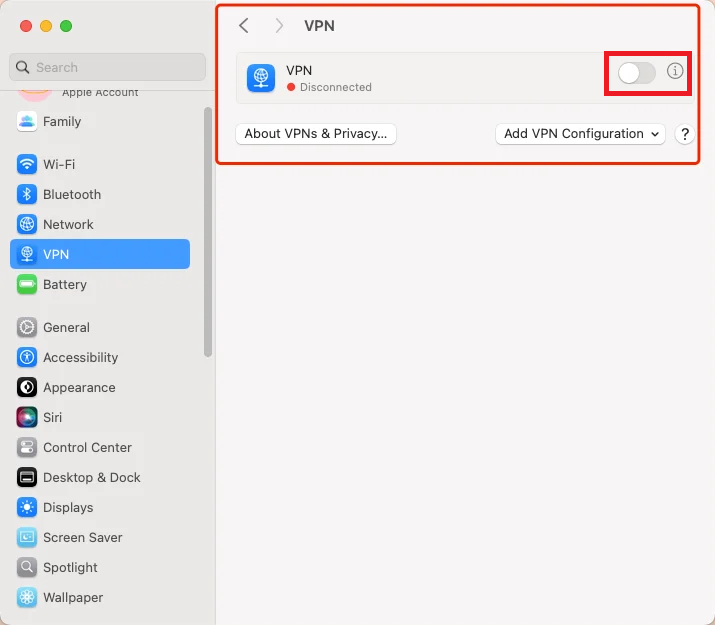Image resolution: width=715 pixels, height=625 pixels.
Task: Click the VPN icon in sidebar
Action: click(27, 254)
